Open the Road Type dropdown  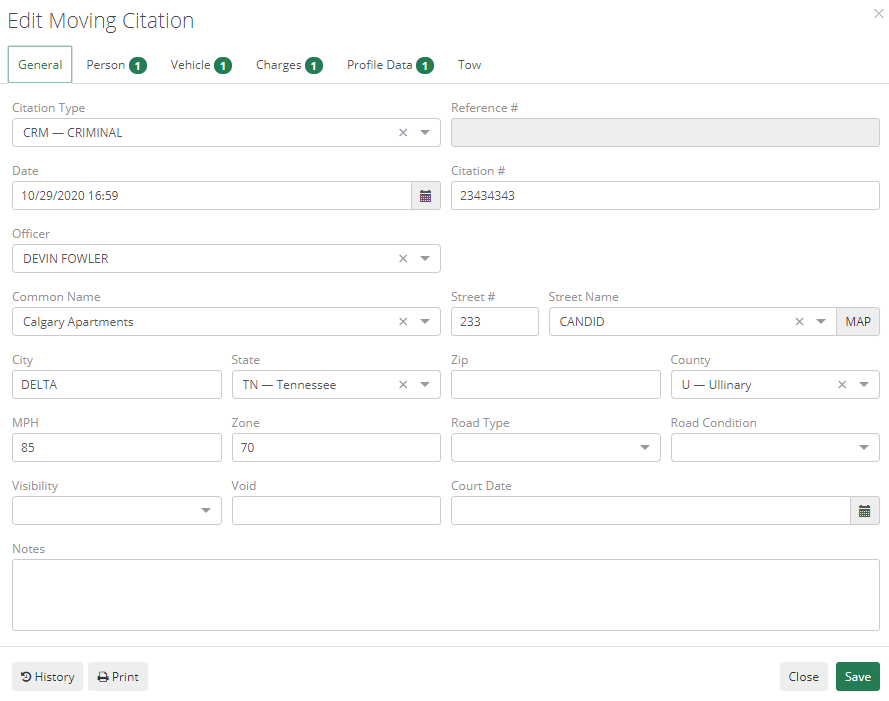[x=556, y=447]
